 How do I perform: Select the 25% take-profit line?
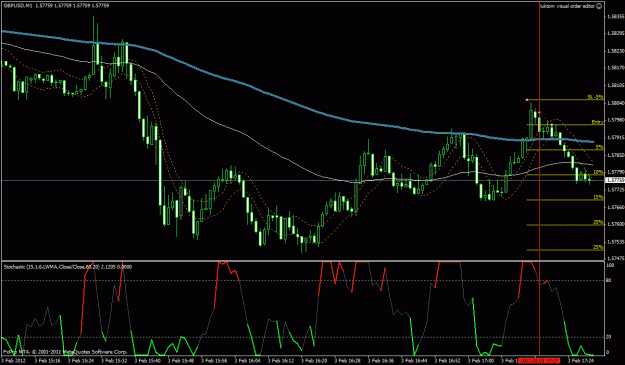[565, 250]
